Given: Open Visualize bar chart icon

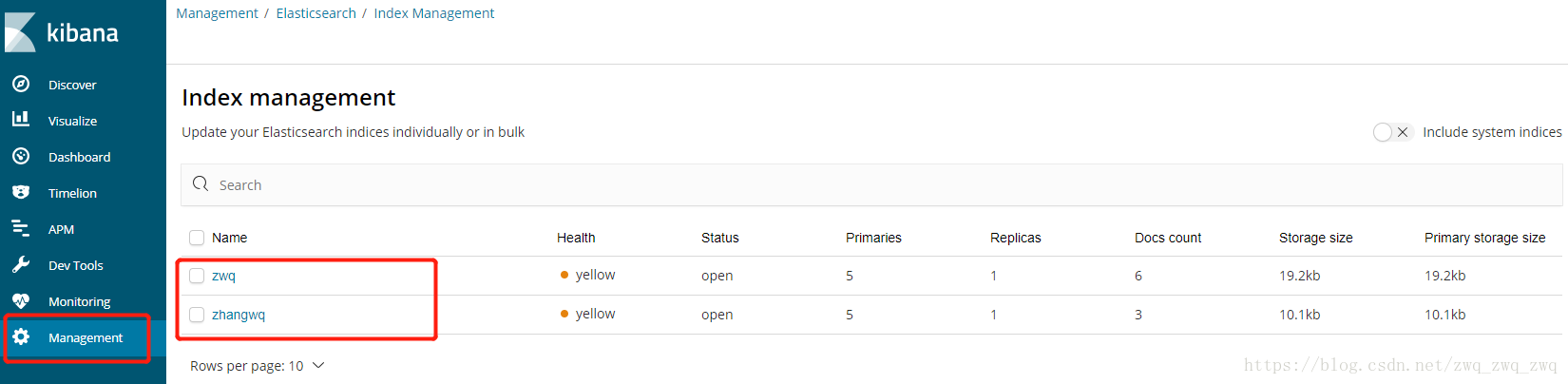Looking at the screenshot, I should (x=21, y=120).
